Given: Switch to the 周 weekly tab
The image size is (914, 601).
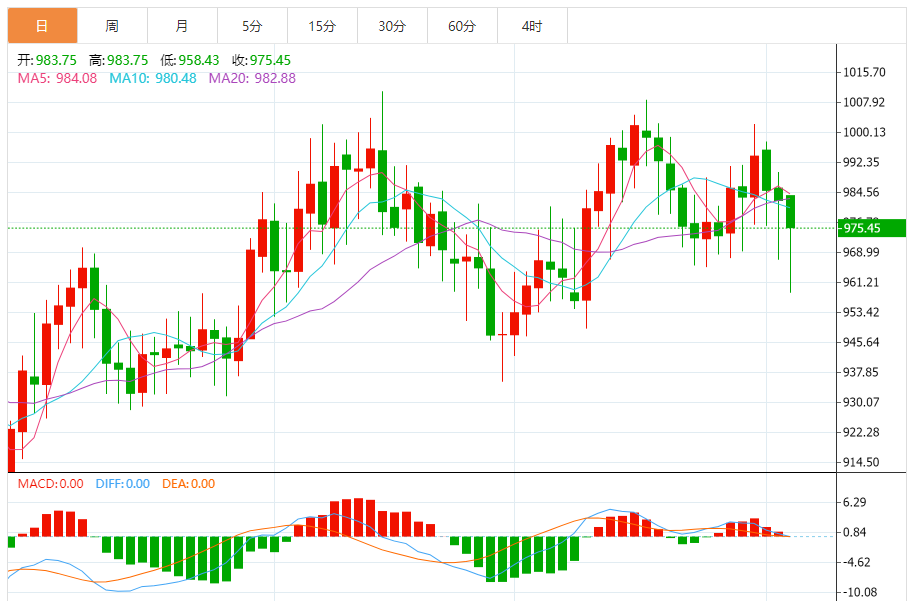Looking at the screenshot, I should [113, 26].
